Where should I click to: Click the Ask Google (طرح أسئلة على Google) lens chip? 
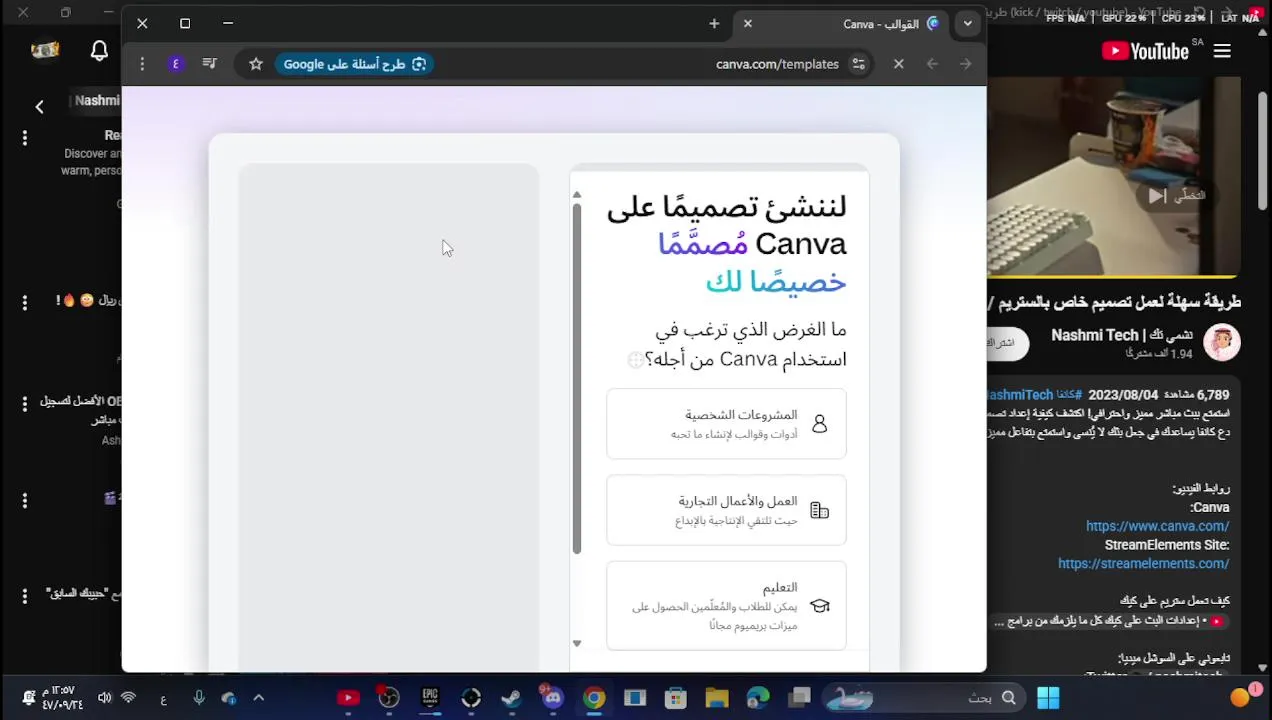pos(354,64)
